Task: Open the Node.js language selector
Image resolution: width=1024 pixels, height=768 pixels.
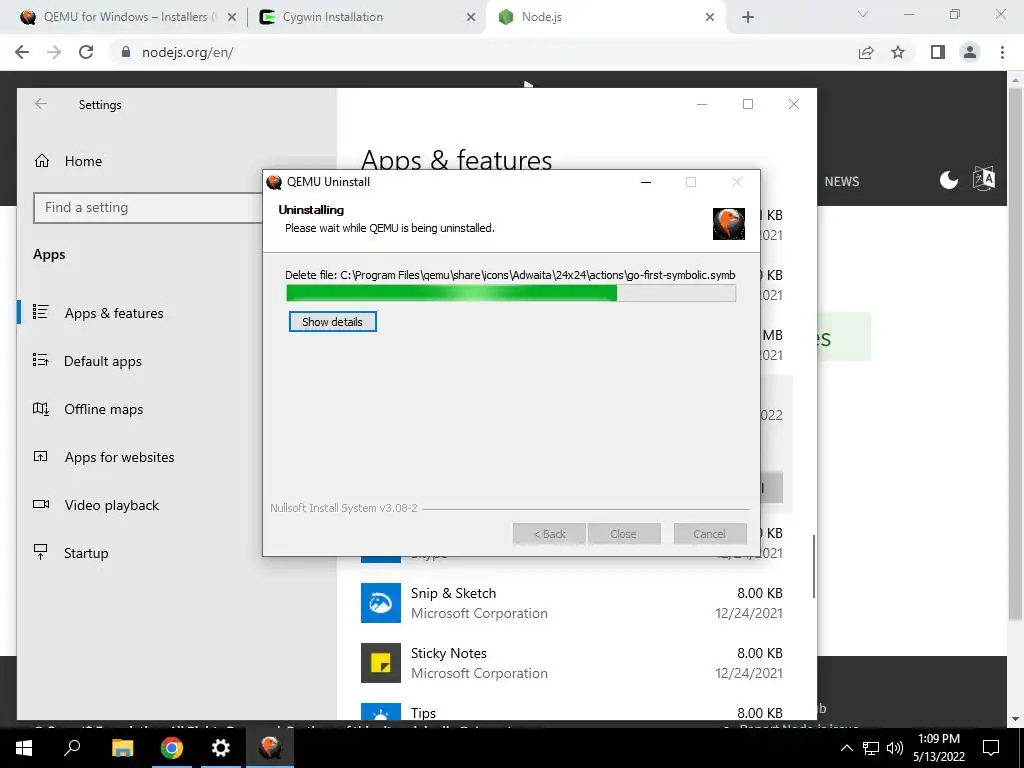Action: click(984, 178)
